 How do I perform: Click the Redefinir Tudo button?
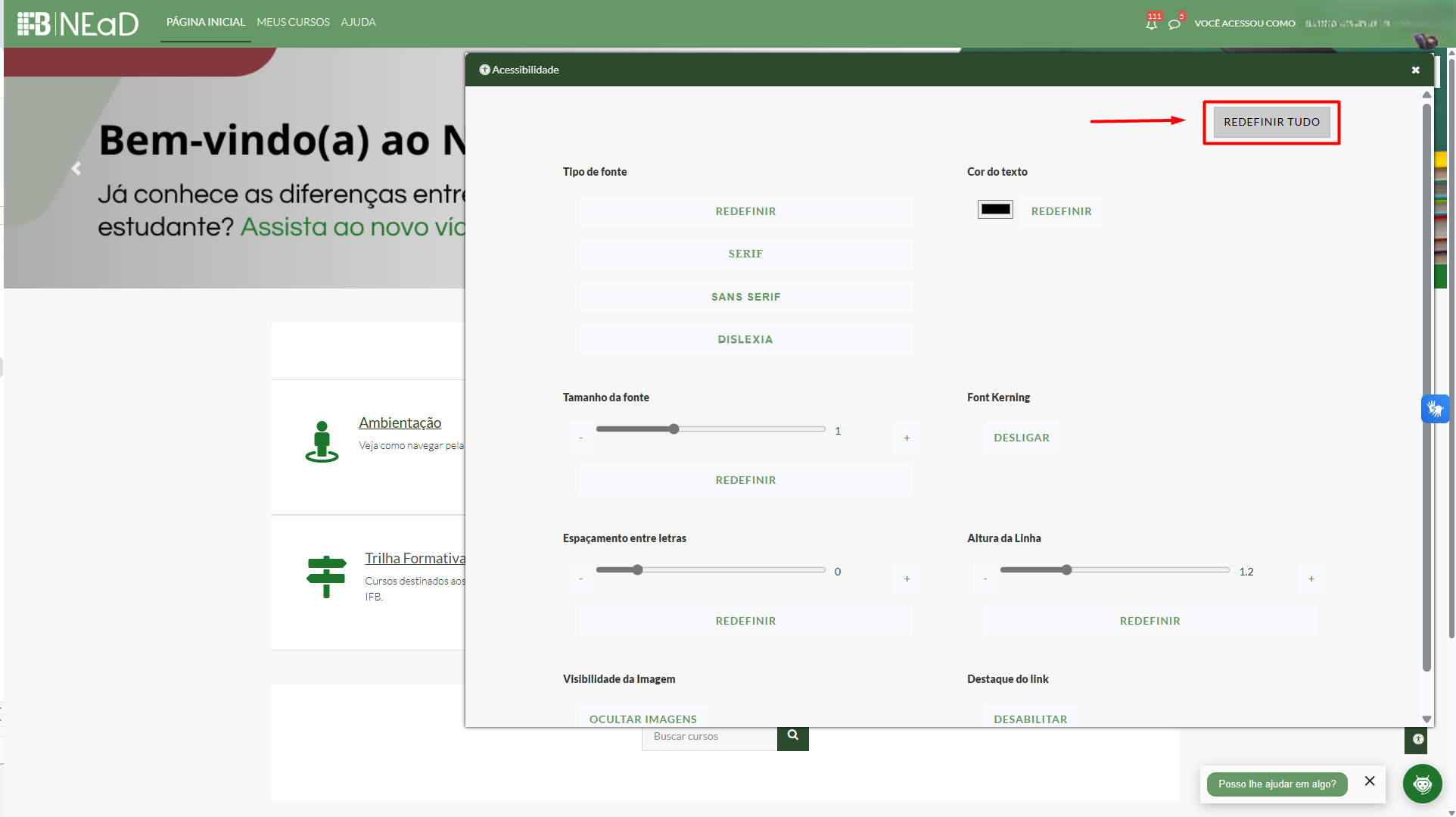click(1271, 122)
